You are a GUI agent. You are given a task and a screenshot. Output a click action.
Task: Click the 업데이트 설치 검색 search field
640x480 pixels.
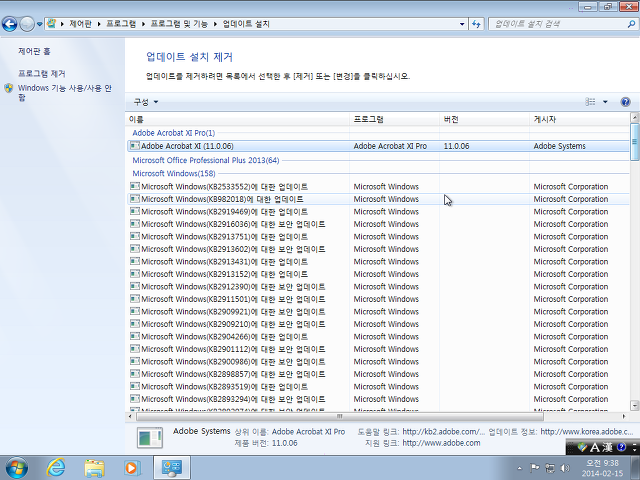(x=559, y=24)
